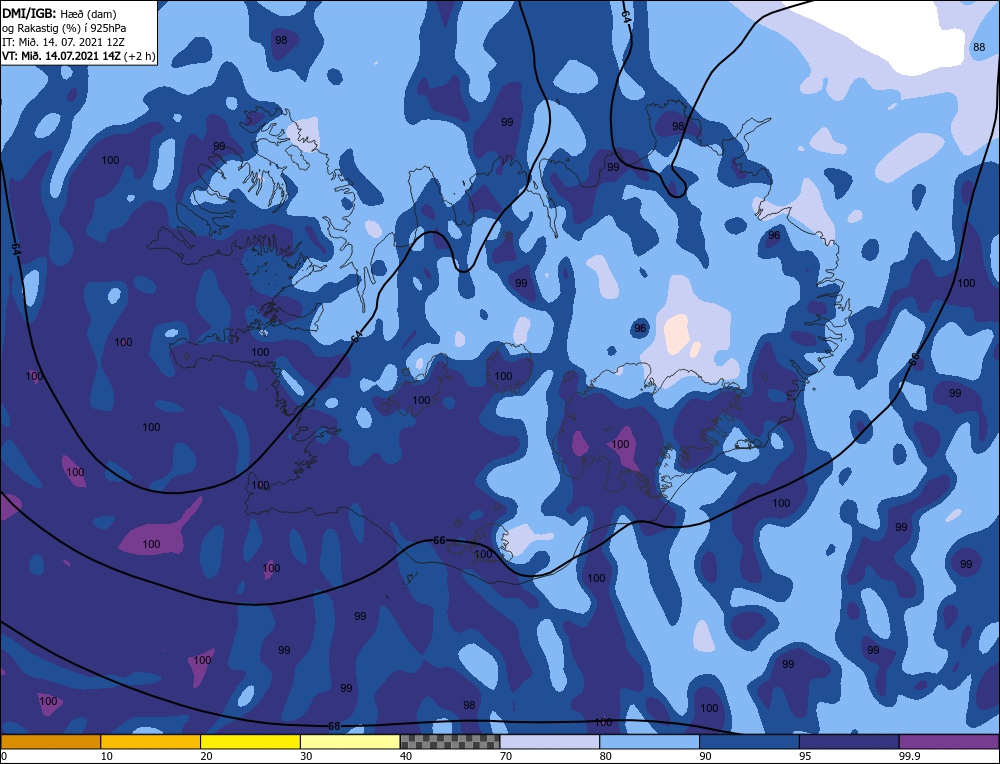The width and height of the screenshot is (1000, 764).
Task: Click the "DMI/IGB: Hæð (dam)" title line
Action: pos(59,13)
